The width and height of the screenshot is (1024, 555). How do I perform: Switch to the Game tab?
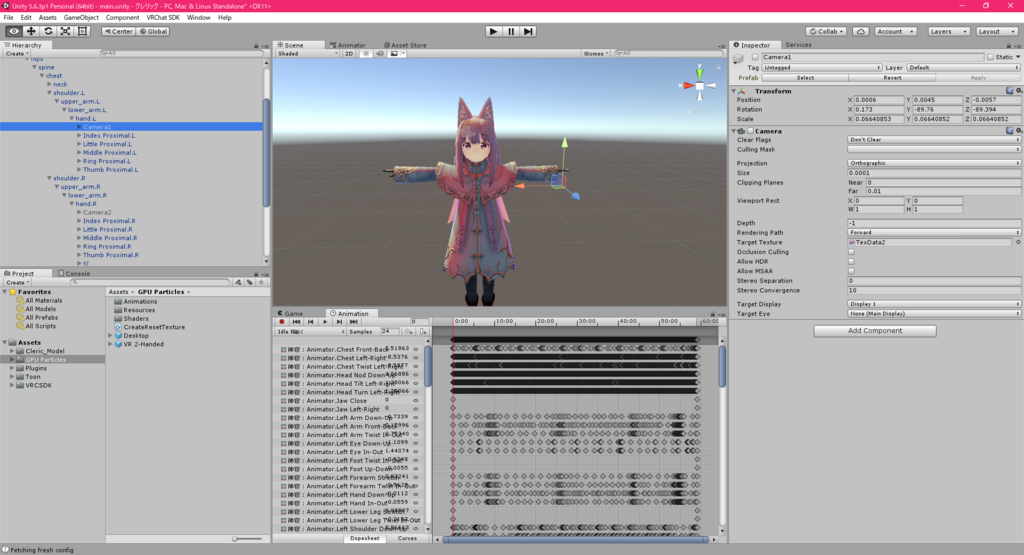[290, 313]
